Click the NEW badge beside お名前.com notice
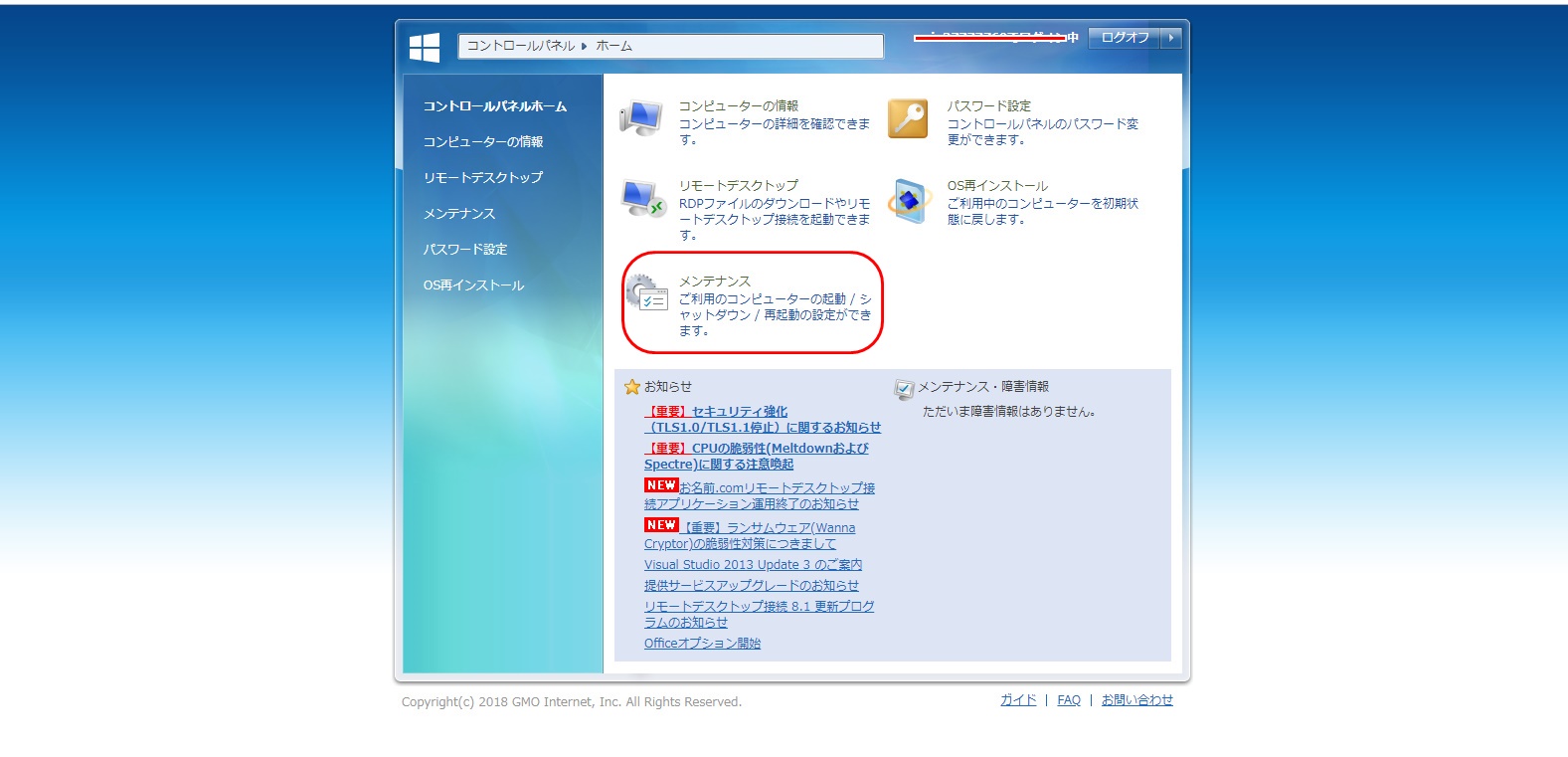1568x757 pixels. pyautogui.click(x=661, y=485)
